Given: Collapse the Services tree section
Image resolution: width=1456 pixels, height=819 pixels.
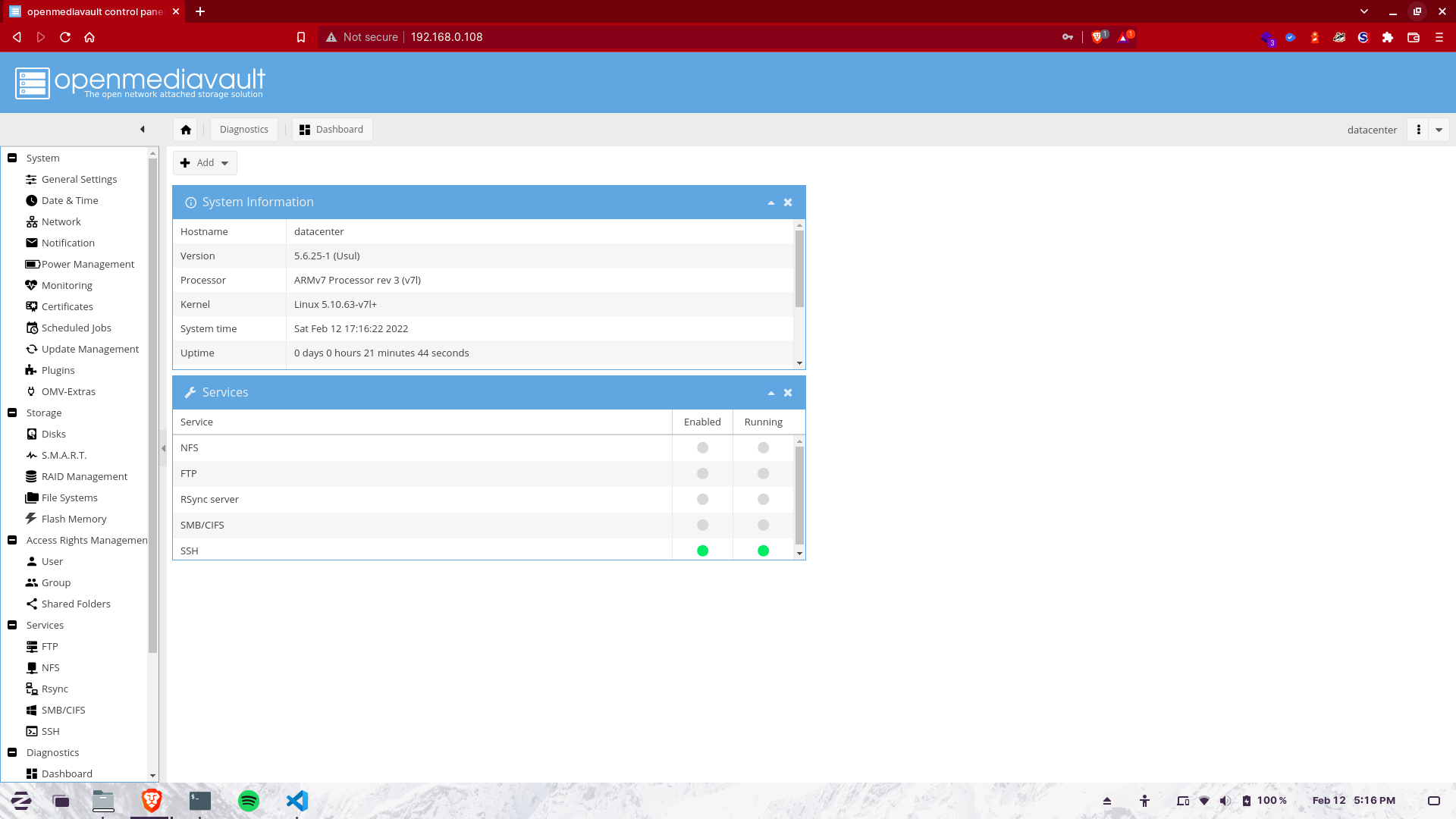Looking at the screenshot, I should [12, 625].
